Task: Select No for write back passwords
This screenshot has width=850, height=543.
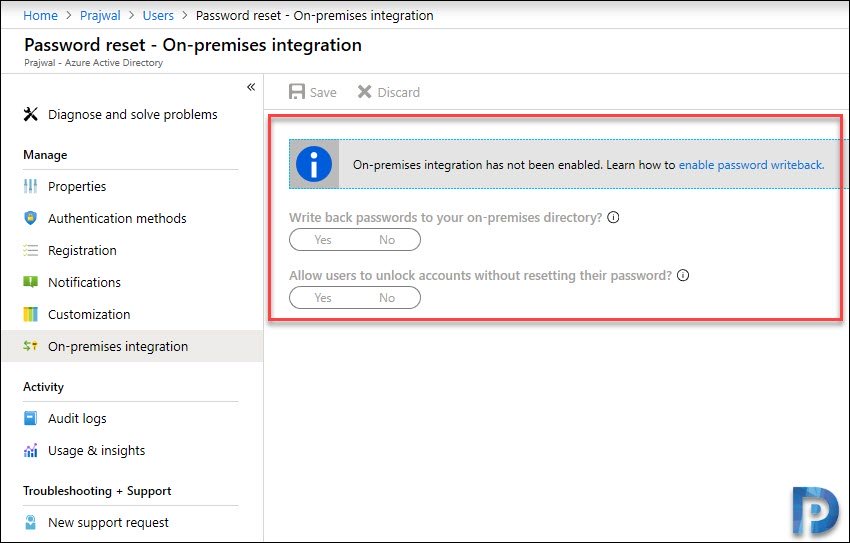Action: coord(387,240)
